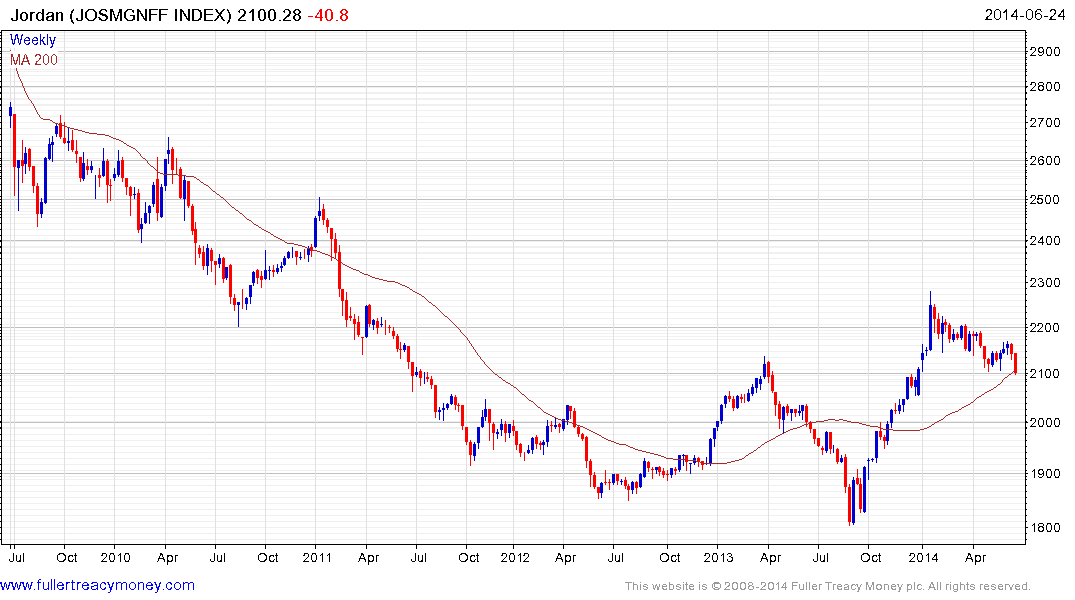Viewport: 1075px width, 600px height.
Task: Click the 2100 price axis label
Action: [1045, 374]
